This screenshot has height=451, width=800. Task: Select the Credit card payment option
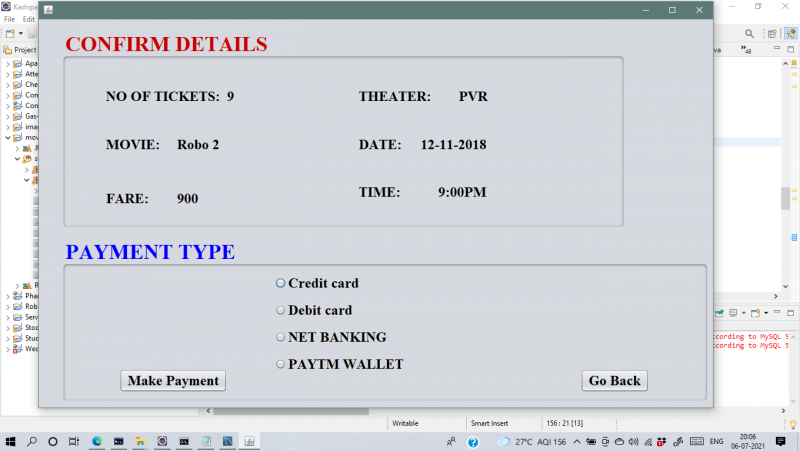click(317, 283)
